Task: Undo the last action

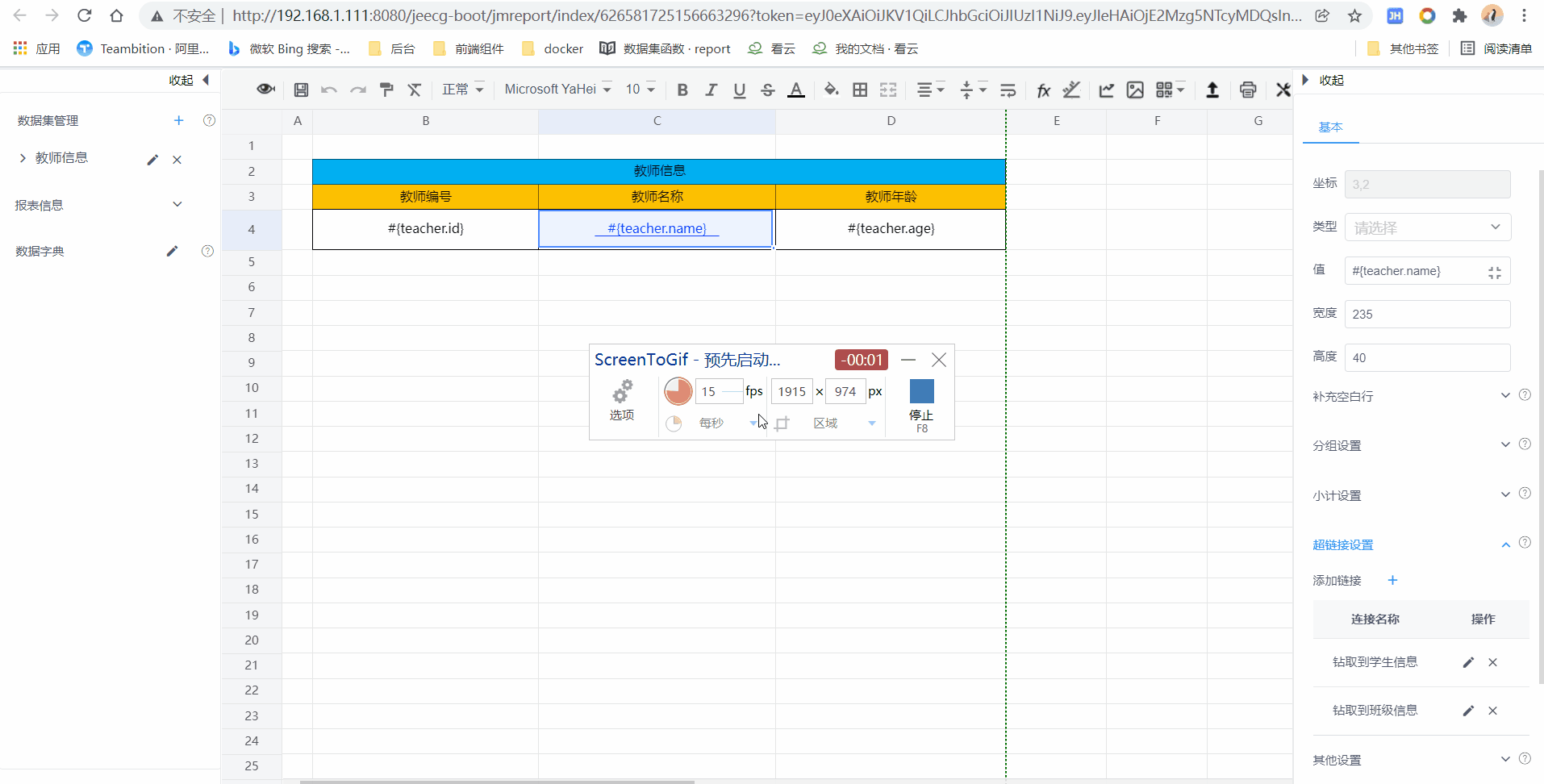Action: click(x=328, y=90)
